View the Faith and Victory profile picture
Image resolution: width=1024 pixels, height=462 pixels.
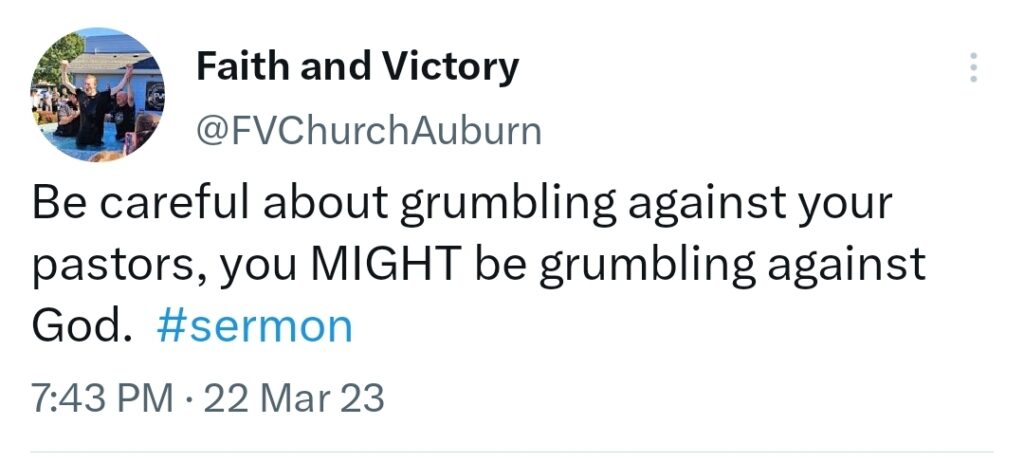tap(97, 95)
